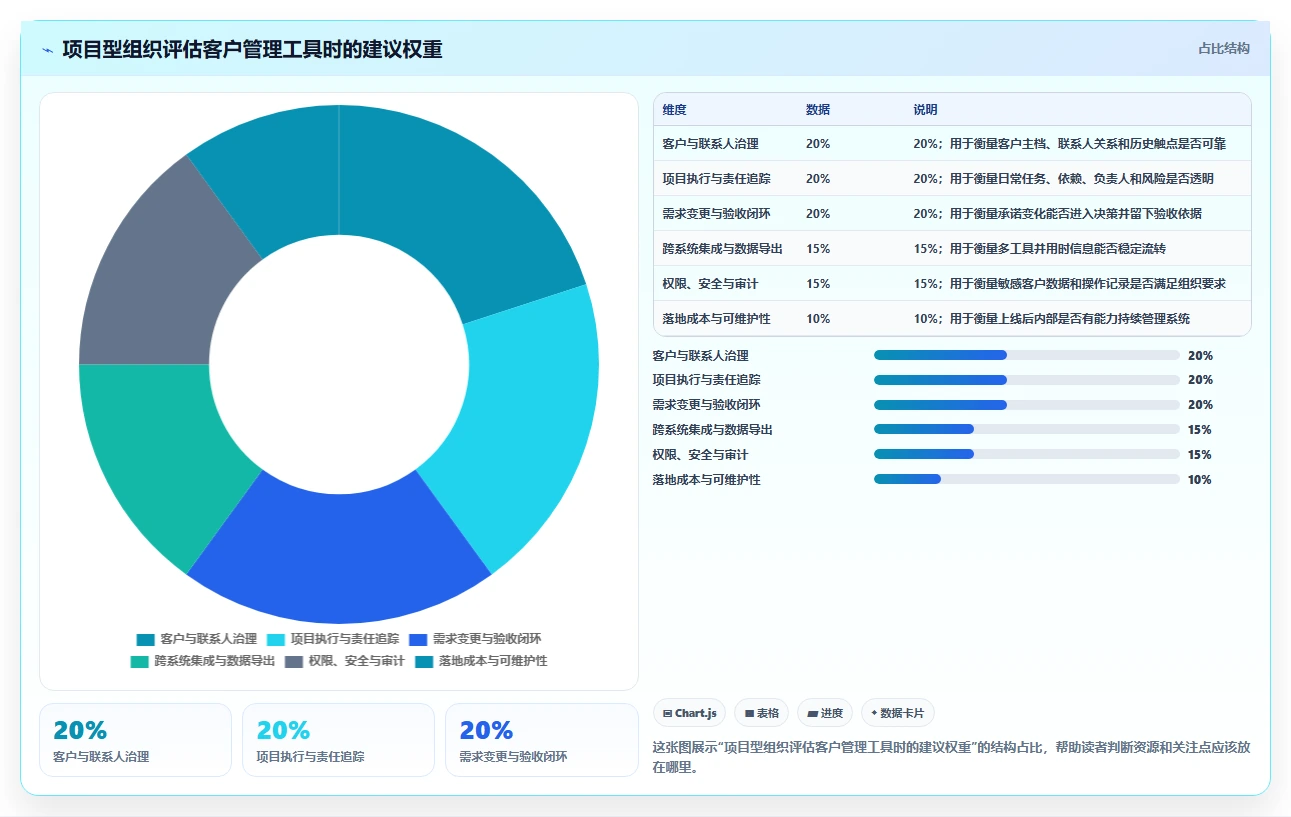The width and height of the screenshot is (1291, 817).
Task: Hide 权限、安全与审计 via its legend entry
Action: pyautogui.click(x=345, y=661)
